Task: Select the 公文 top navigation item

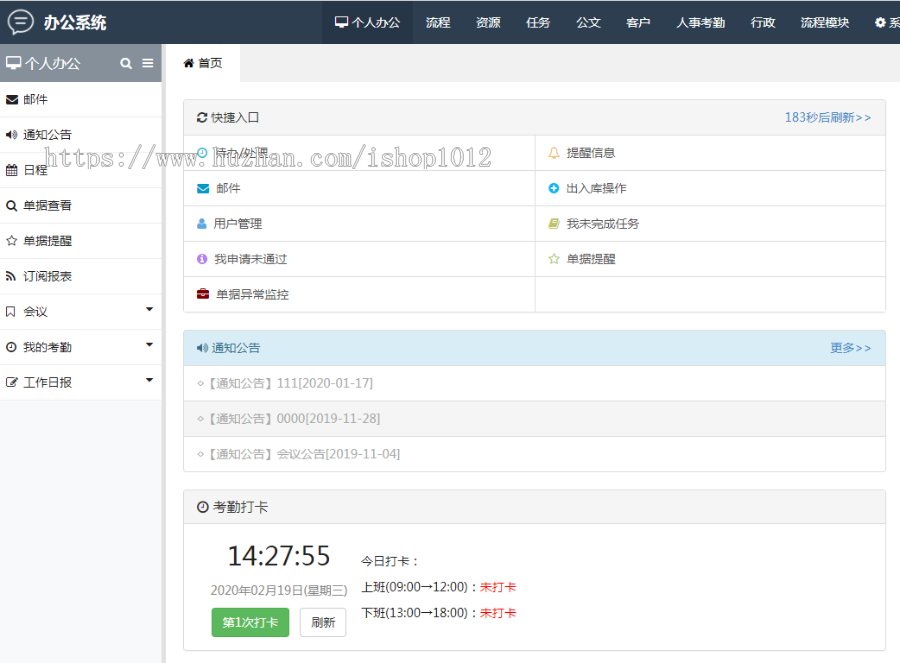Action: pos(588,22)
